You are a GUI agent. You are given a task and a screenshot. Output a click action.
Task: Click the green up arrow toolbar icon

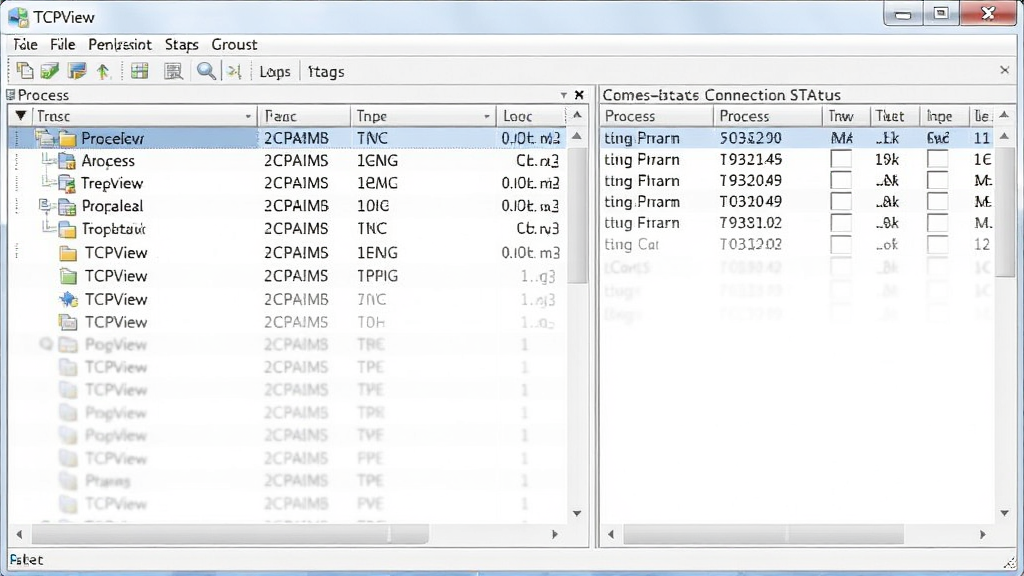103,71
